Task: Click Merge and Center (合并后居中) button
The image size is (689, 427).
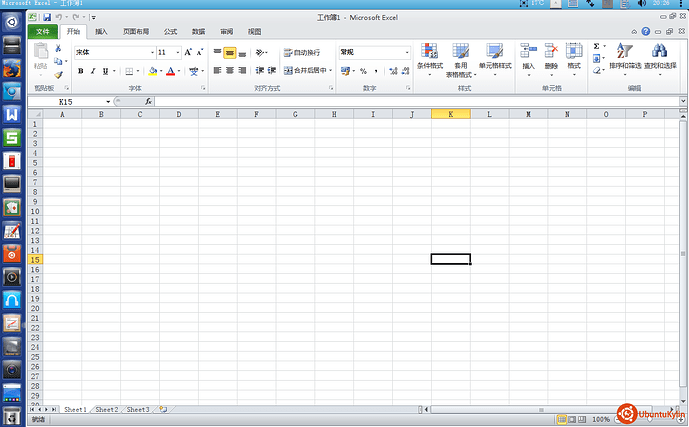Action: pyautogui.click(x=306, y=71)
